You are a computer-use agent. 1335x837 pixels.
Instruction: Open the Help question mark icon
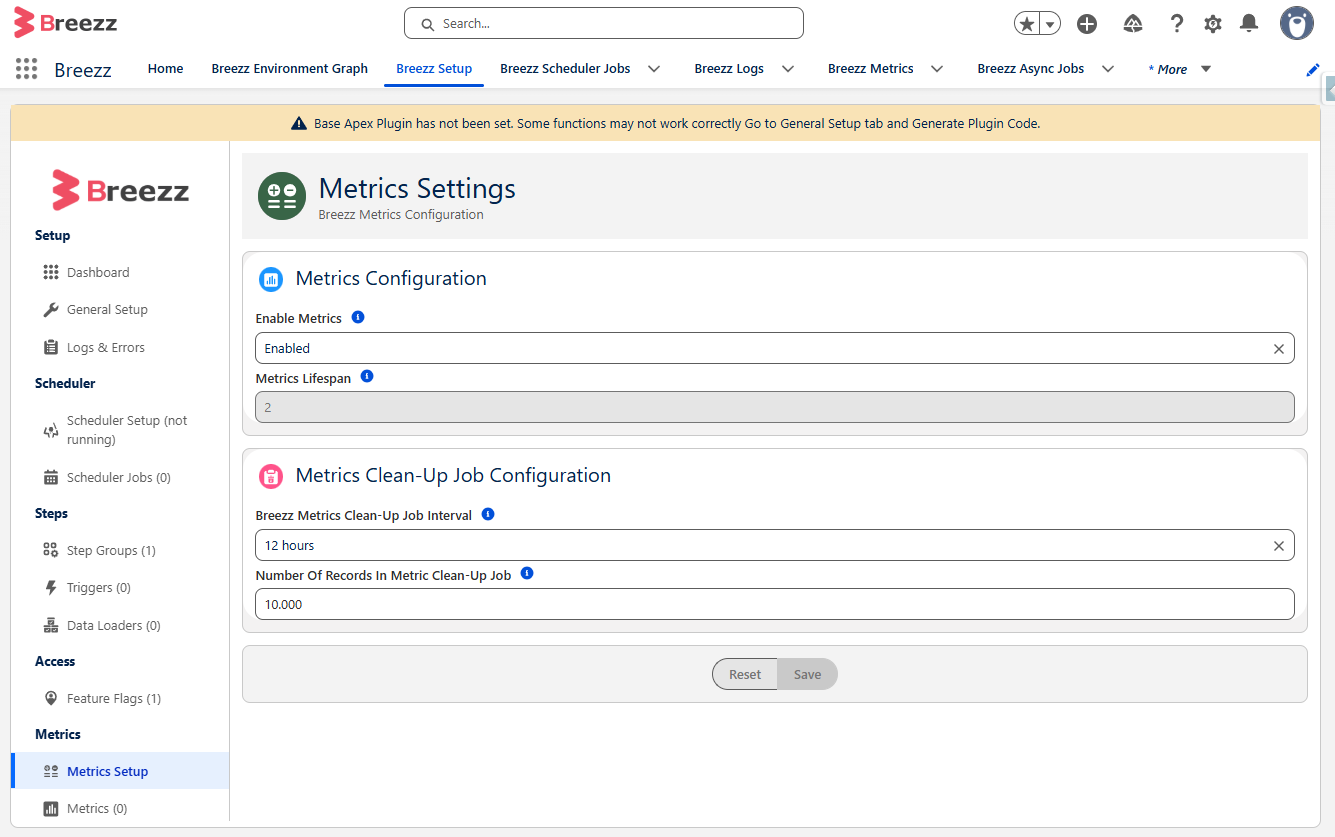pos(1177,24)
